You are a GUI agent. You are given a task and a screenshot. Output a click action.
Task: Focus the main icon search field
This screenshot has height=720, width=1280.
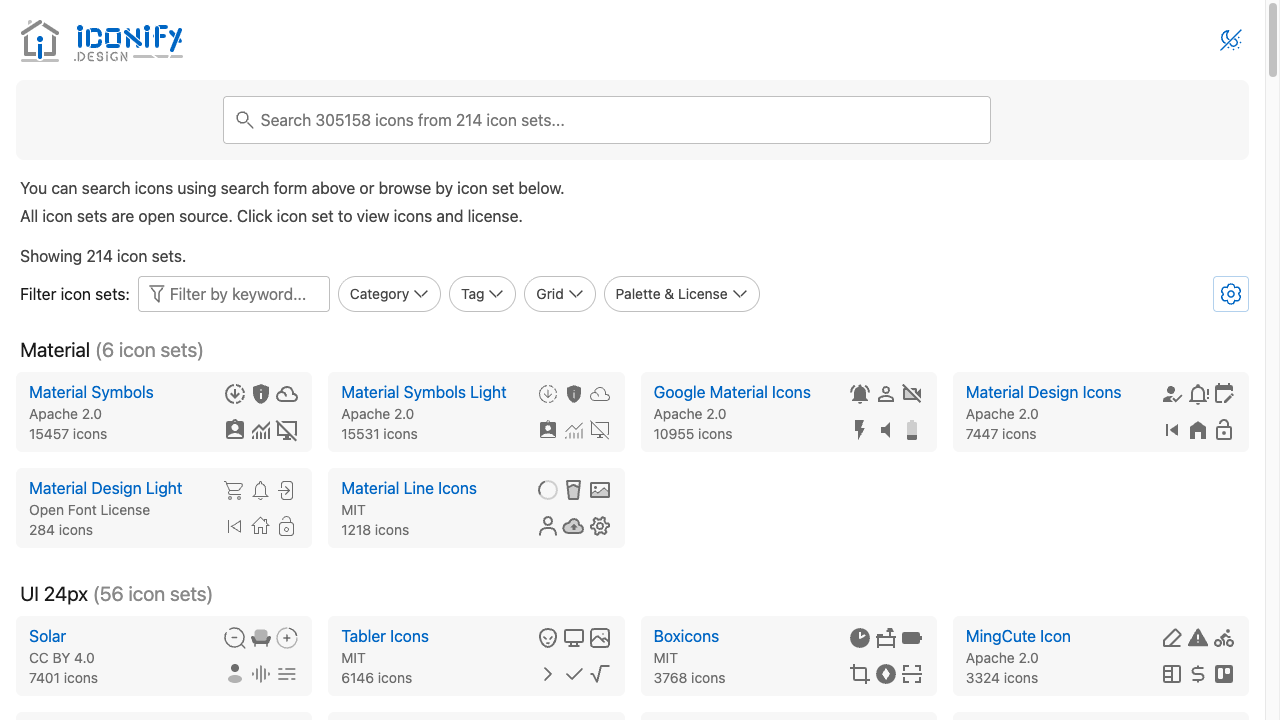607,120
